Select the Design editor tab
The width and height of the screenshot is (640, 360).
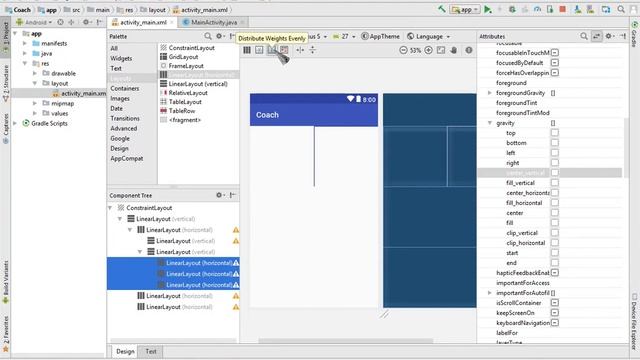click(125, 351)
